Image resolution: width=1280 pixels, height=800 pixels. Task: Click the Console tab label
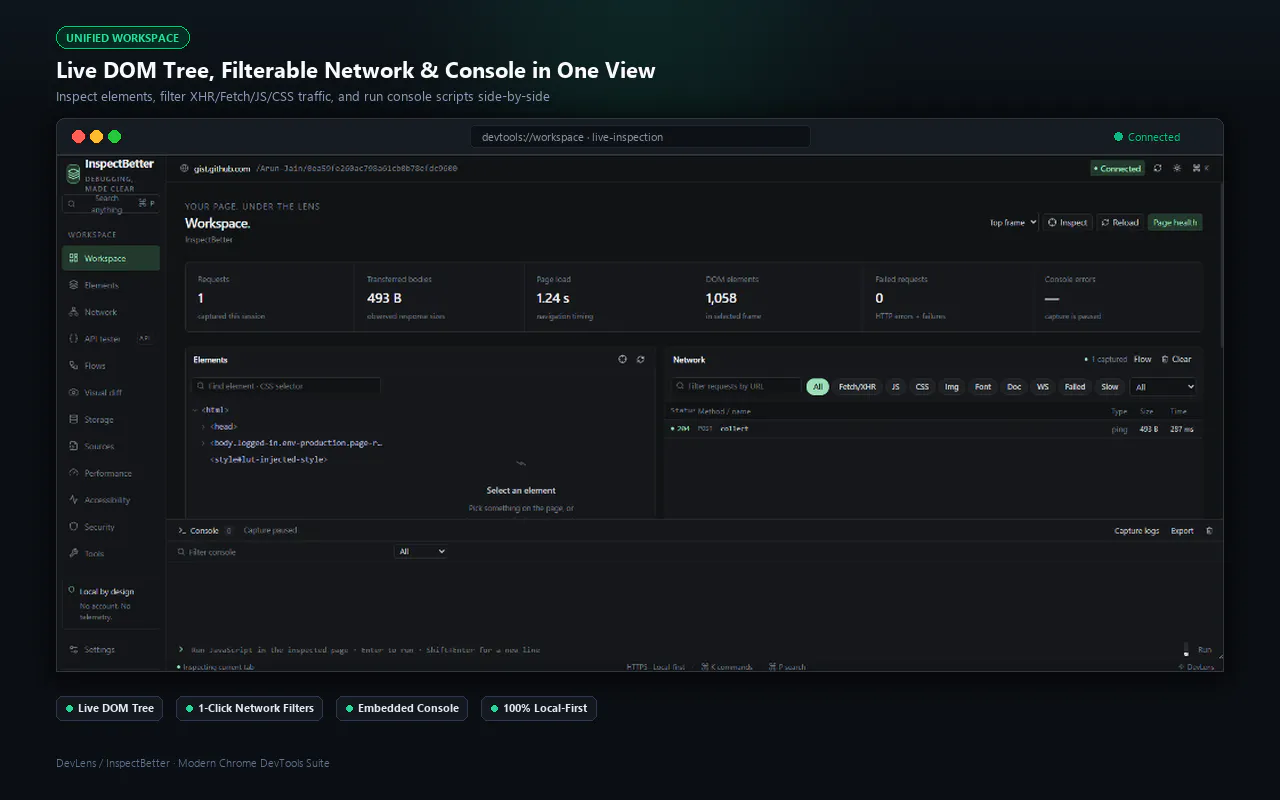[204, 531]
